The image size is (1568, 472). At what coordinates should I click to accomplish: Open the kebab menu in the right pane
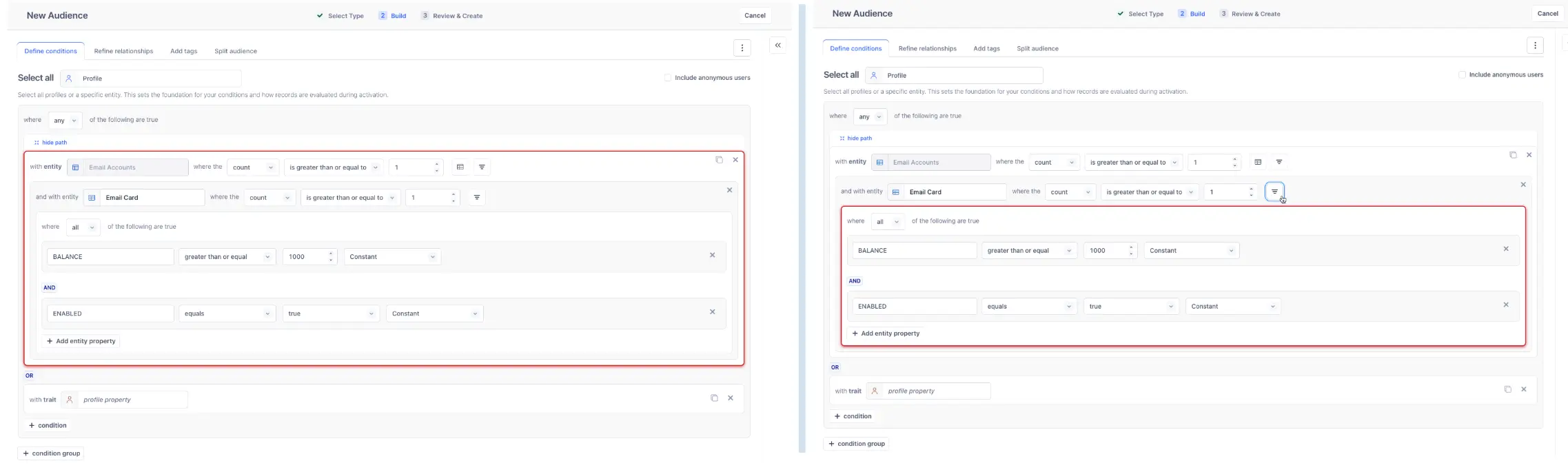click(x=1535, y=45)
